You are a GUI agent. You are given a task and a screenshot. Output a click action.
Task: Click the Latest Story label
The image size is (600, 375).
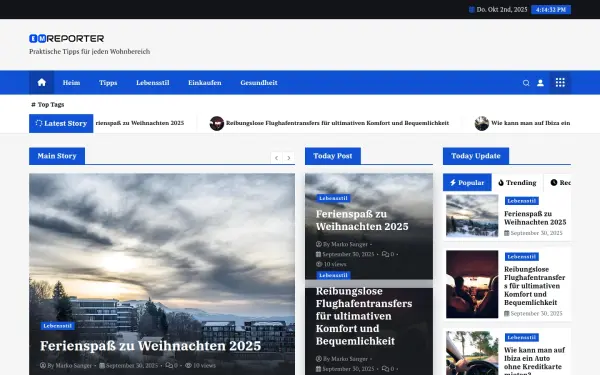coord(61,123)
